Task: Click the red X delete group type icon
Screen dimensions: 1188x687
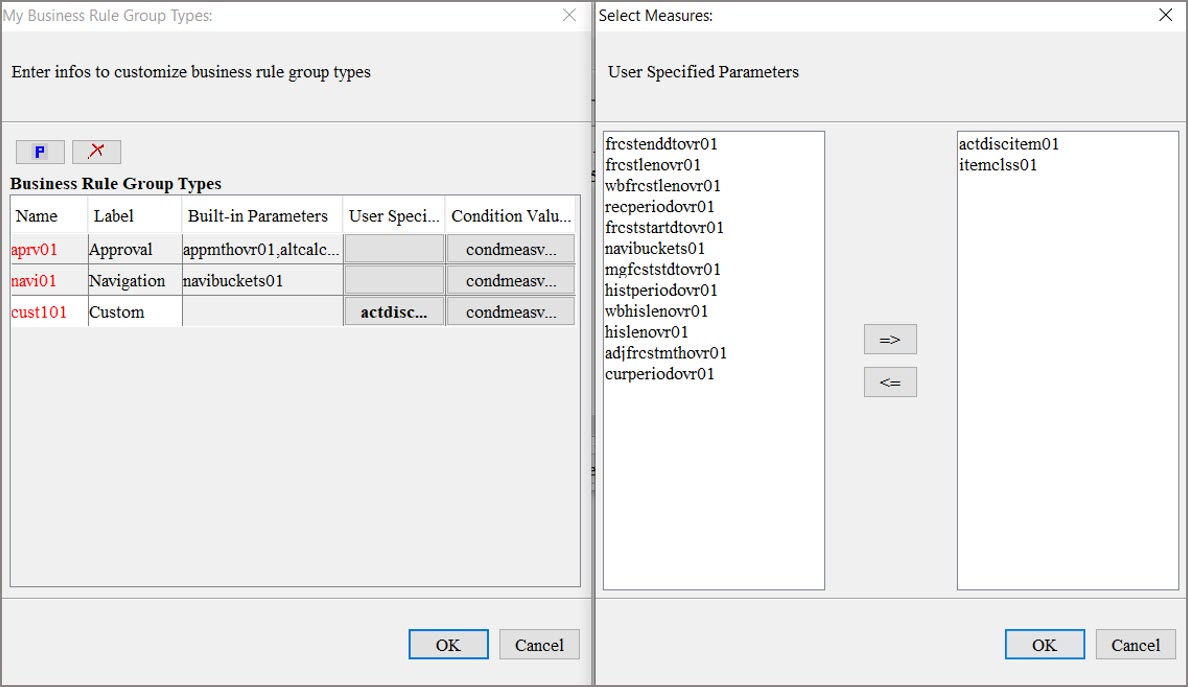Action: [x=96, y=151]
